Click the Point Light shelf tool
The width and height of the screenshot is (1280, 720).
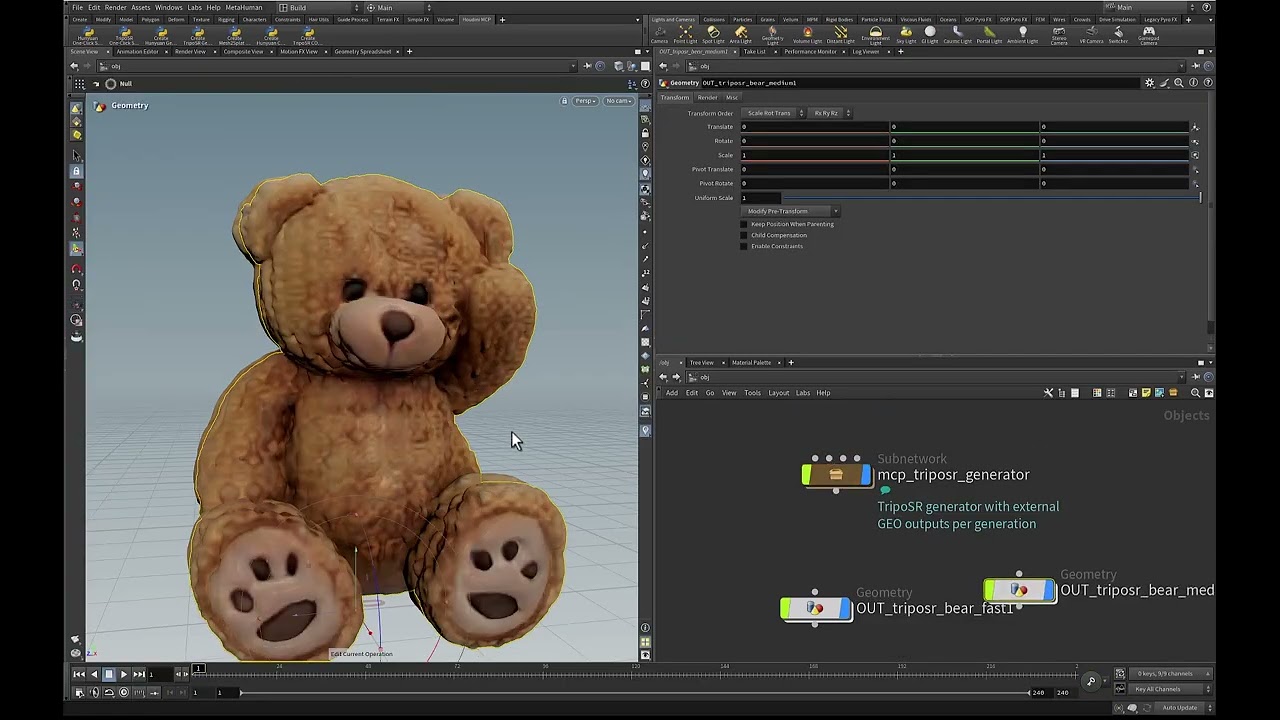click(x=685, y=34)
